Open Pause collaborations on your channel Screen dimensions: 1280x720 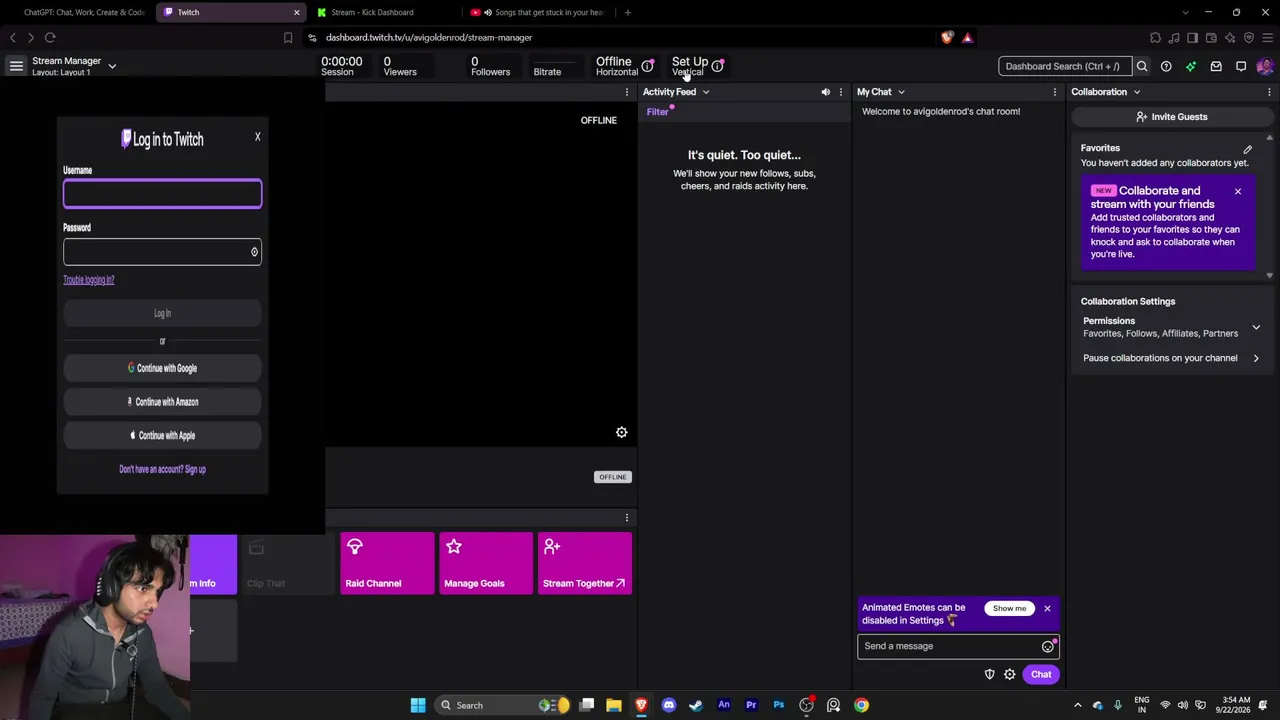(x=1171, y=358)
